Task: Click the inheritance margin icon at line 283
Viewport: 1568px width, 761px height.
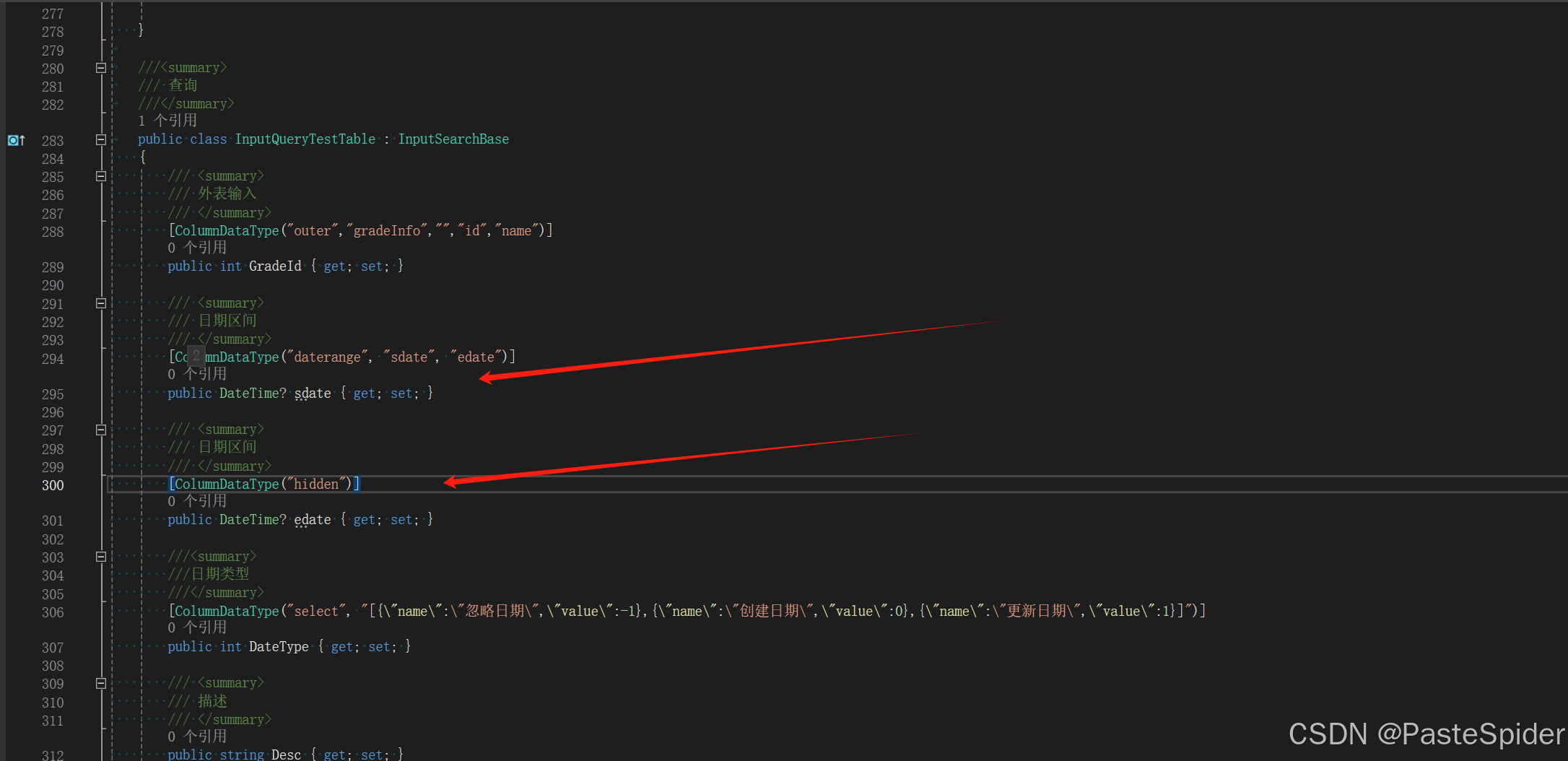Action: coord(16,140)
